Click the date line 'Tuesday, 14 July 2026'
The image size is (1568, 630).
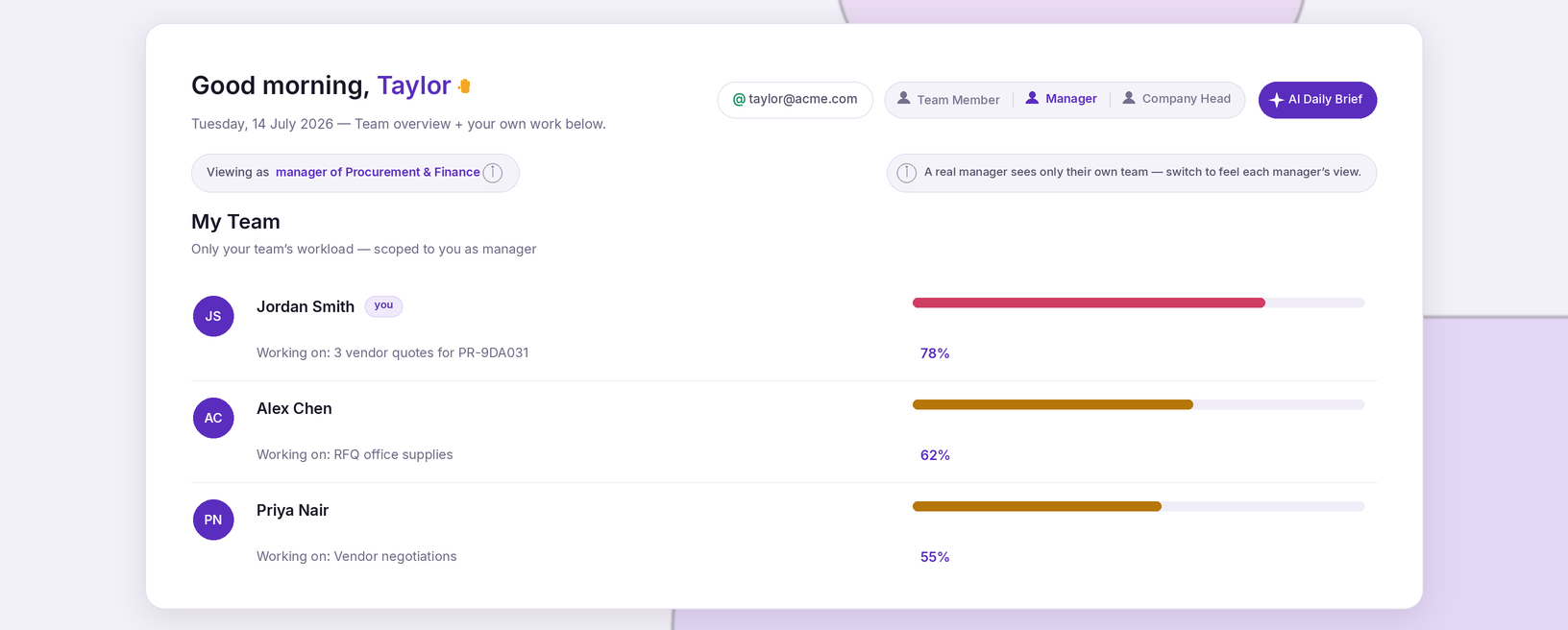click(x=262, y=124)
